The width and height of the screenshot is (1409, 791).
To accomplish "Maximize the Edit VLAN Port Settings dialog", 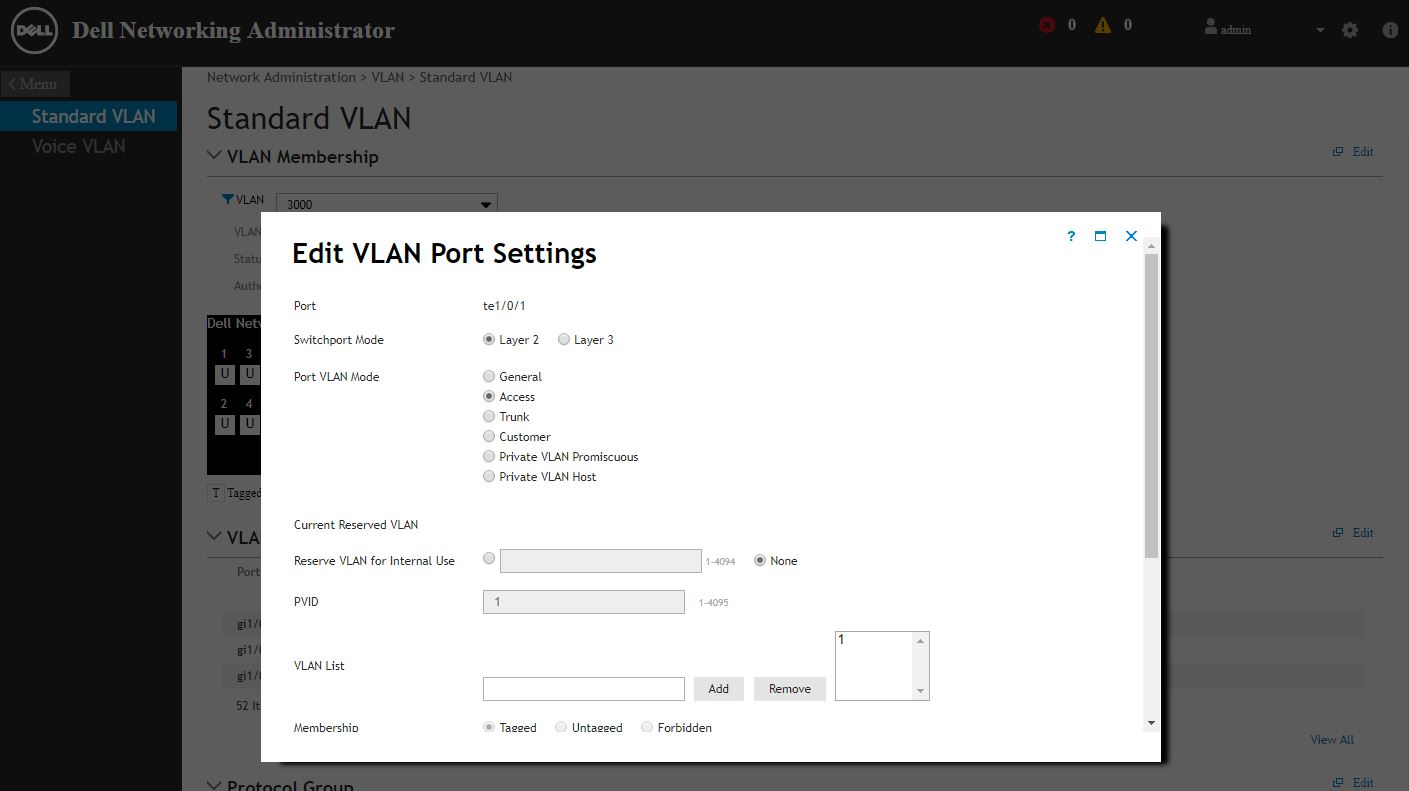I will (x=1100, y=236).
